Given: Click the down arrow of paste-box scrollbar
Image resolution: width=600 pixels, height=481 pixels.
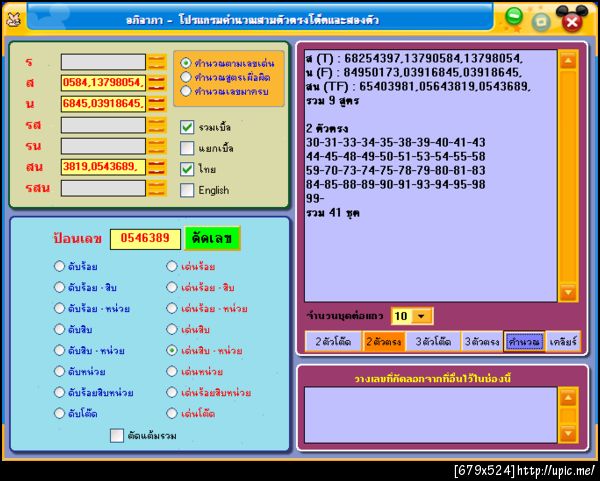Looking at the screenshot, I should (x=568, y=433).
